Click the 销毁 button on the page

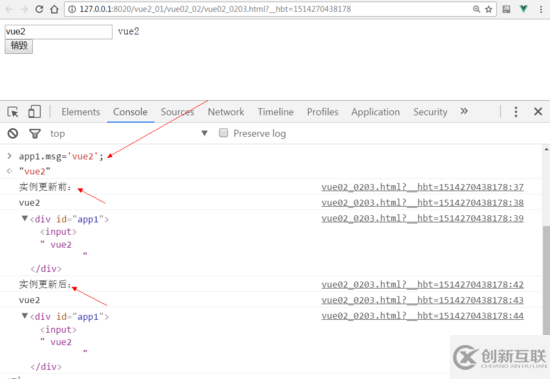[x=19, y=46]
